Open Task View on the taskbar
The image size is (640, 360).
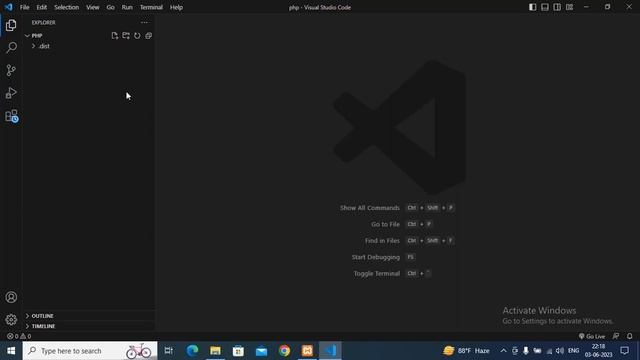168,351
